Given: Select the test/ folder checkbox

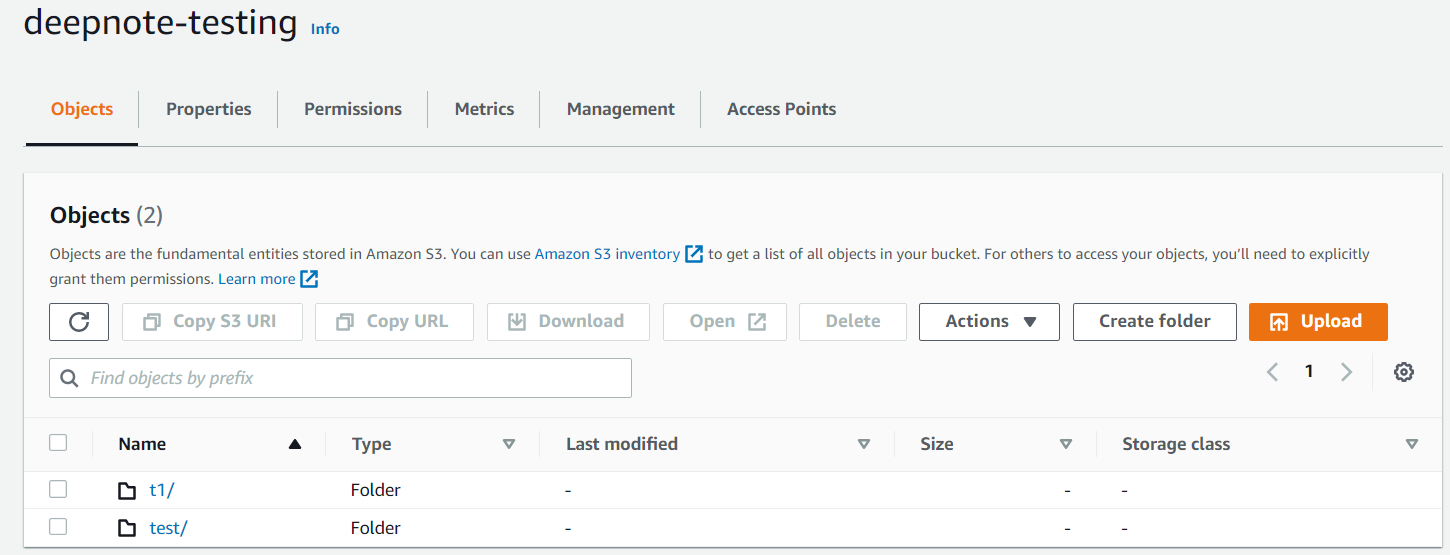Looking at the screenshot, I should (x=58, y=527).
